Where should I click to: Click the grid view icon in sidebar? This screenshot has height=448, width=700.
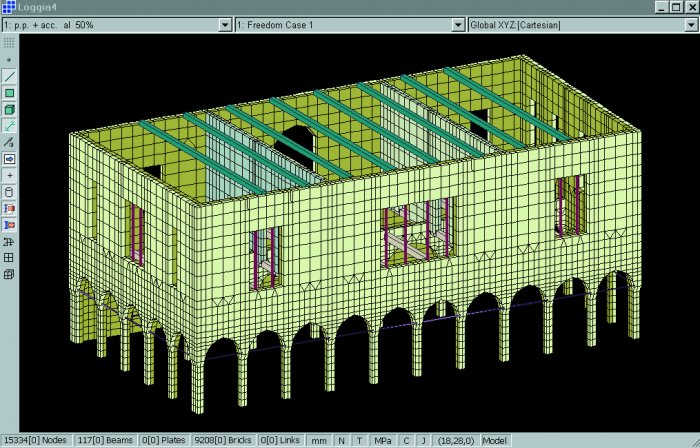[9, 257]
